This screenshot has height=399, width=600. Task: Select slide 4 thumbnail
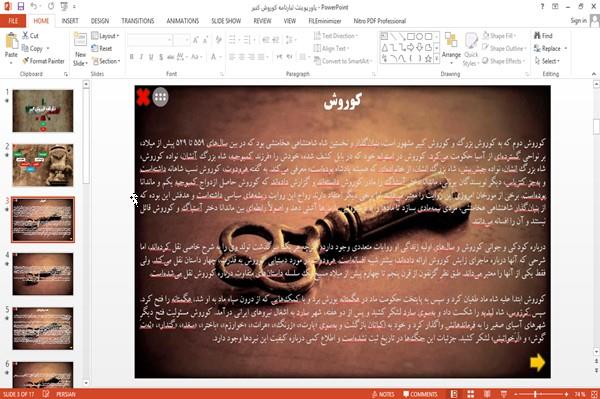43,274
